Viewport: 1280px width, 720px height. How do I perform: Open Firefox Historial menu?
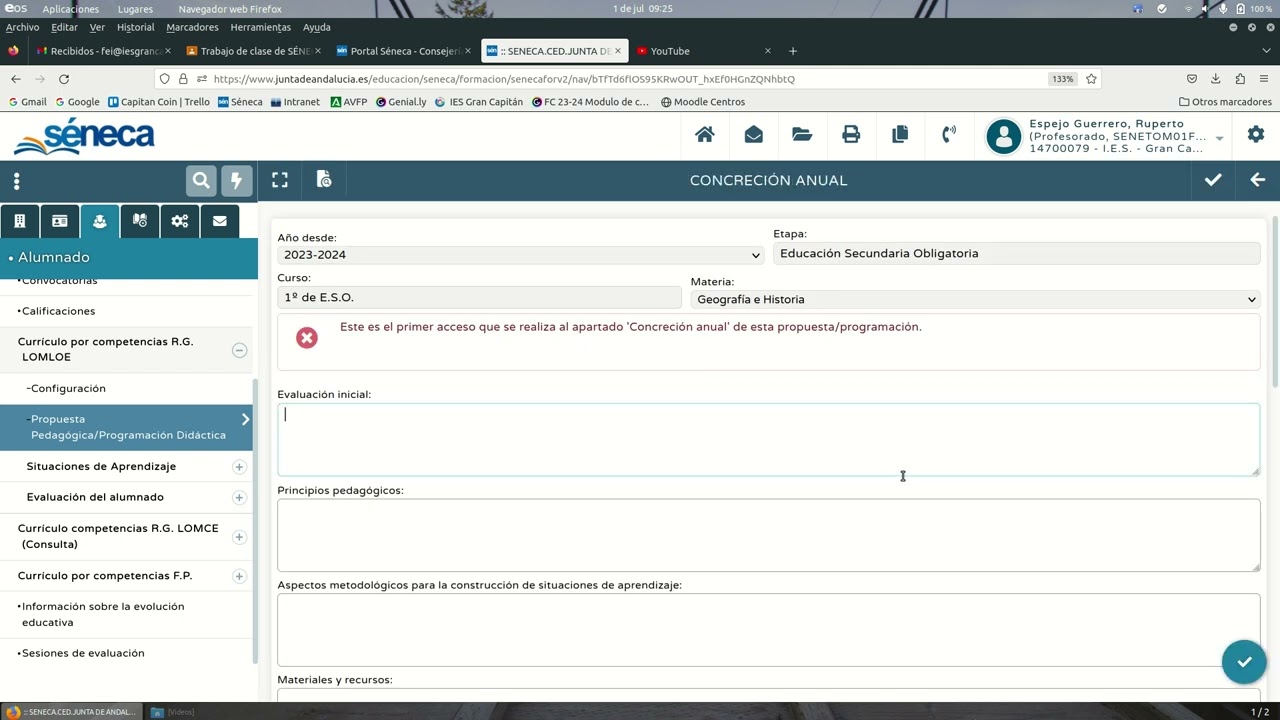click(x=136, y=27)
